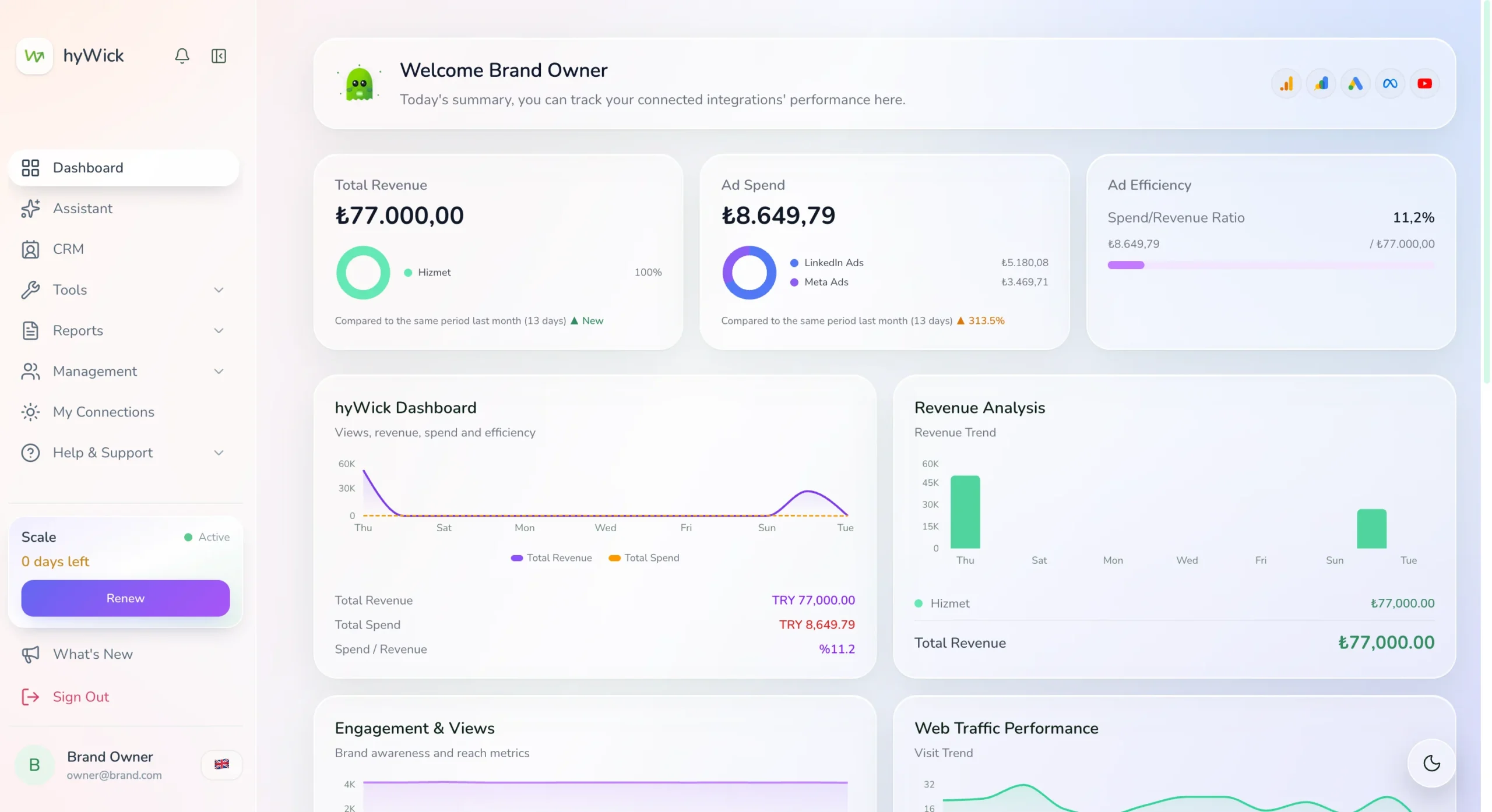
Task: Click the page vertical scrollbar
Action: tap(1486, 192)
